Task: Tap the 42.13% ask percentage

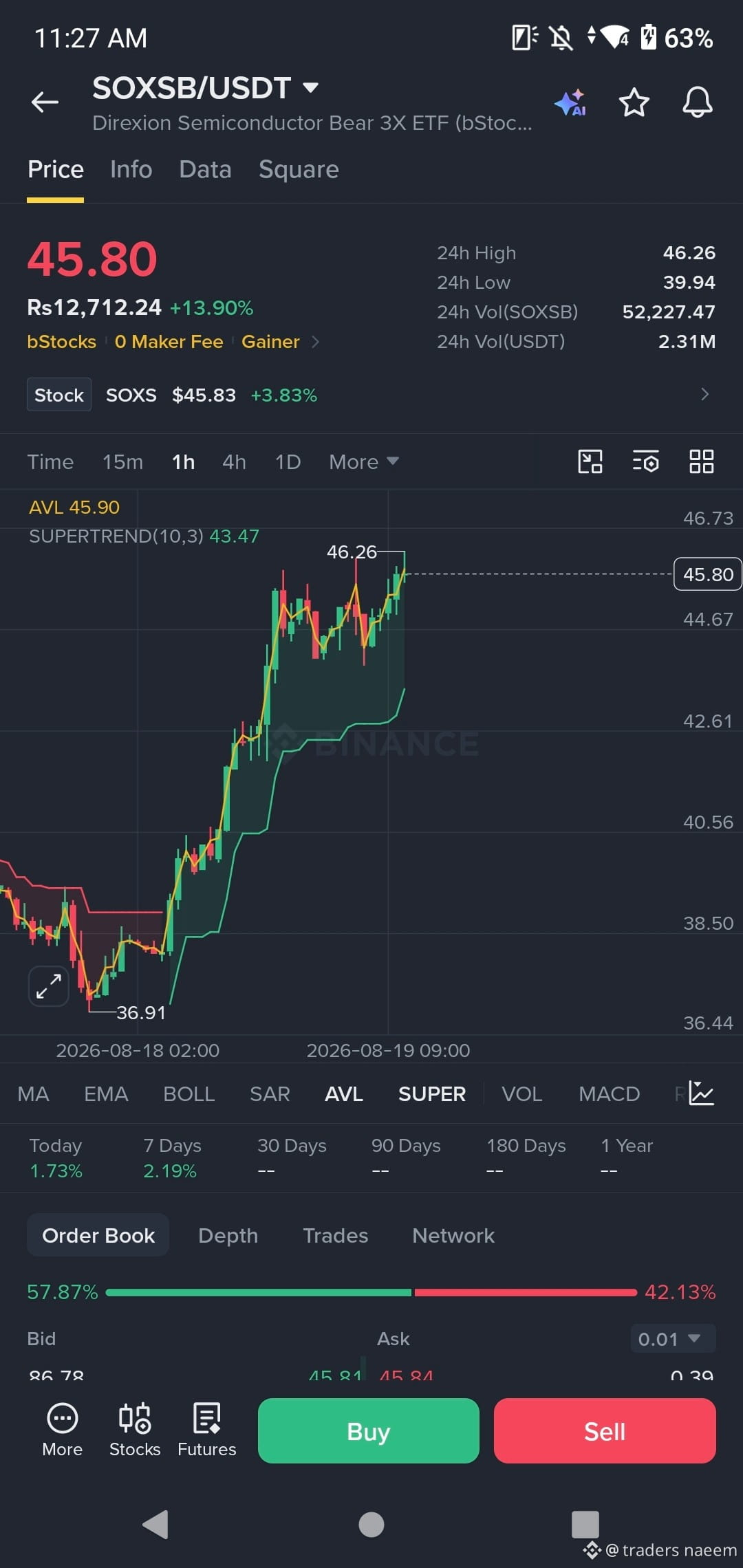Action: pyautogui.click(x=680, y=1292)
